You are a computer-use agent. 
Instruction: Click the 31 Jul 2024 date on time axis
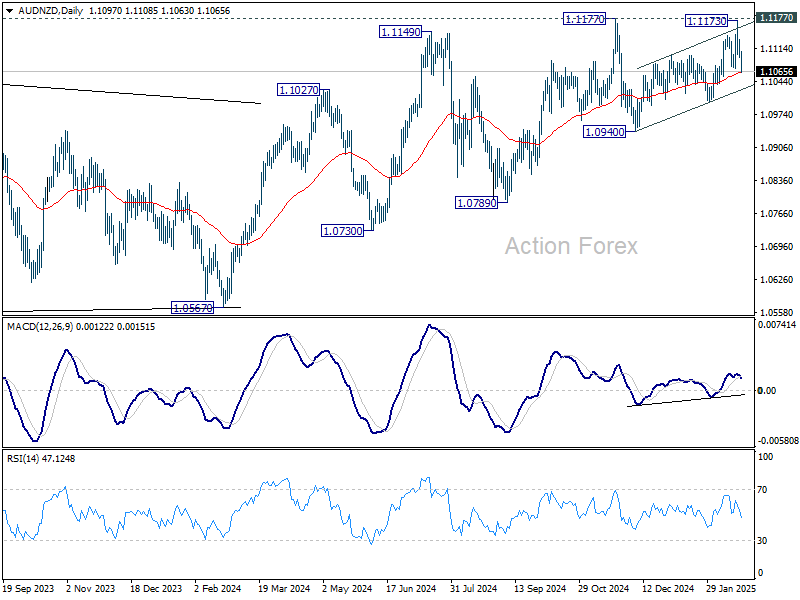[x=473, y=588]
